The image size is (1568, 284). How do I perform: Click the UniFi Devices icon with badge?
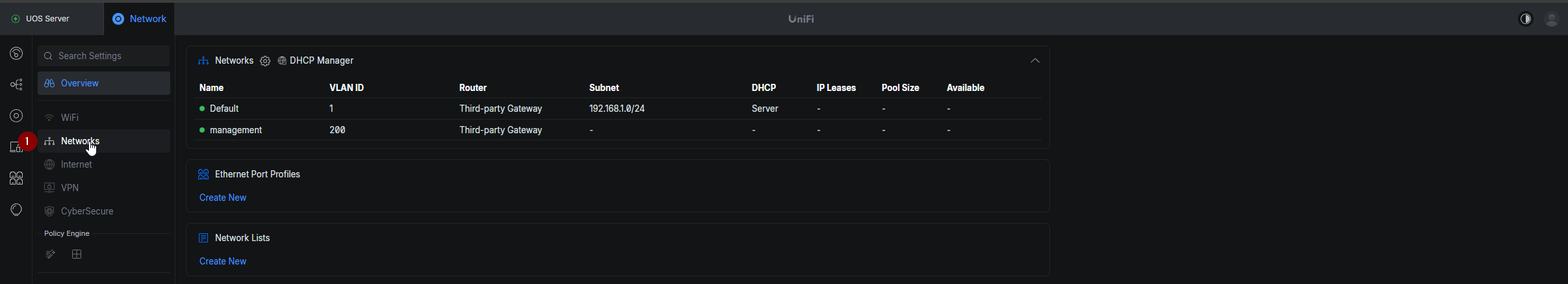tap(16, 147)
